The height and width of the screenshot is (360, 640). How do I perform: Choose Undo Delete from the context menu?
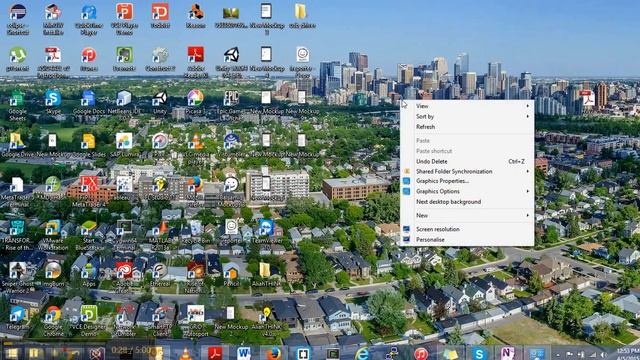467,162
